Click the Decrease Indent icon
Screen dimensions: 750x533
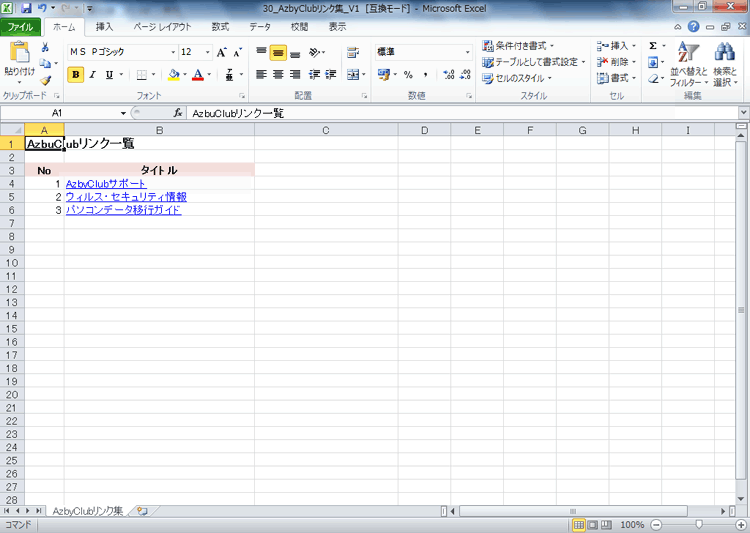coord(314,75)
